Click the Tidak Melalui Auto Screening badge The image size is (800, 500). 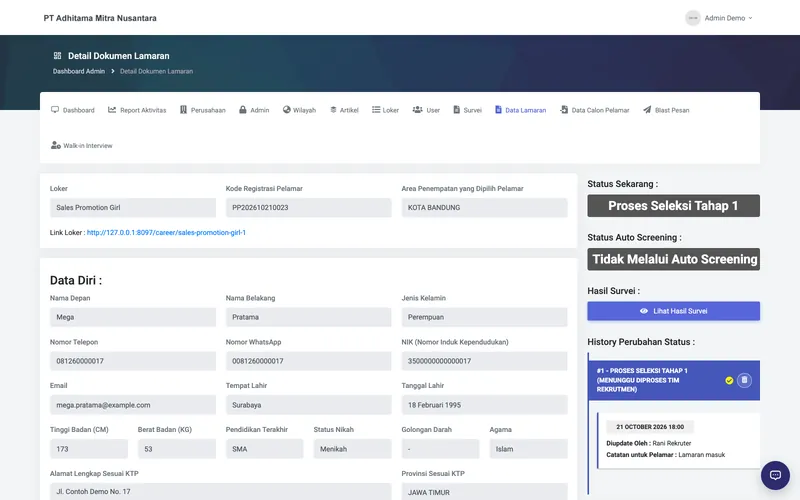coord(673,259)
